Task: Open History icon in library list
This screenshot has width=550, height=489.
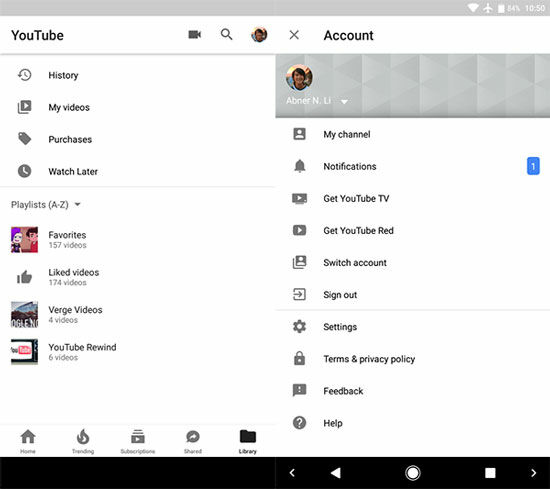Action: point(25,75)
